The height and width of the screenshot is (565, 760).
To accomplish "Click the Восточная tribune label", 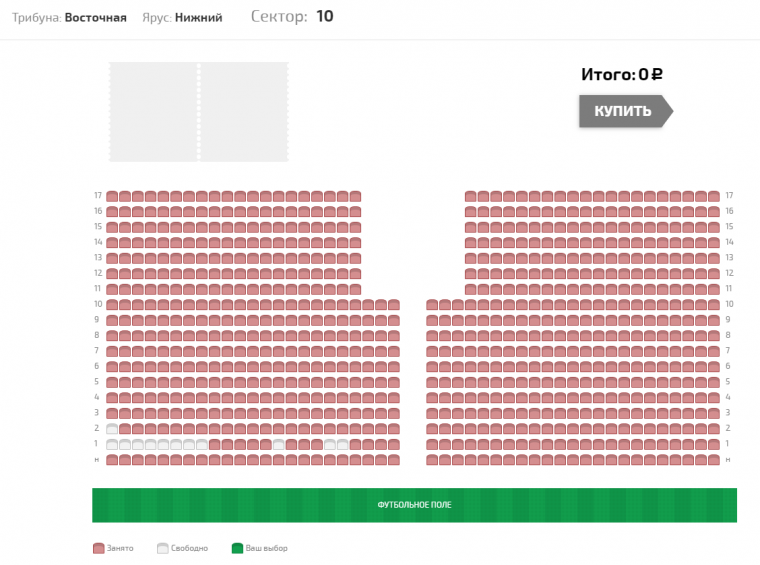I will 95,17.
